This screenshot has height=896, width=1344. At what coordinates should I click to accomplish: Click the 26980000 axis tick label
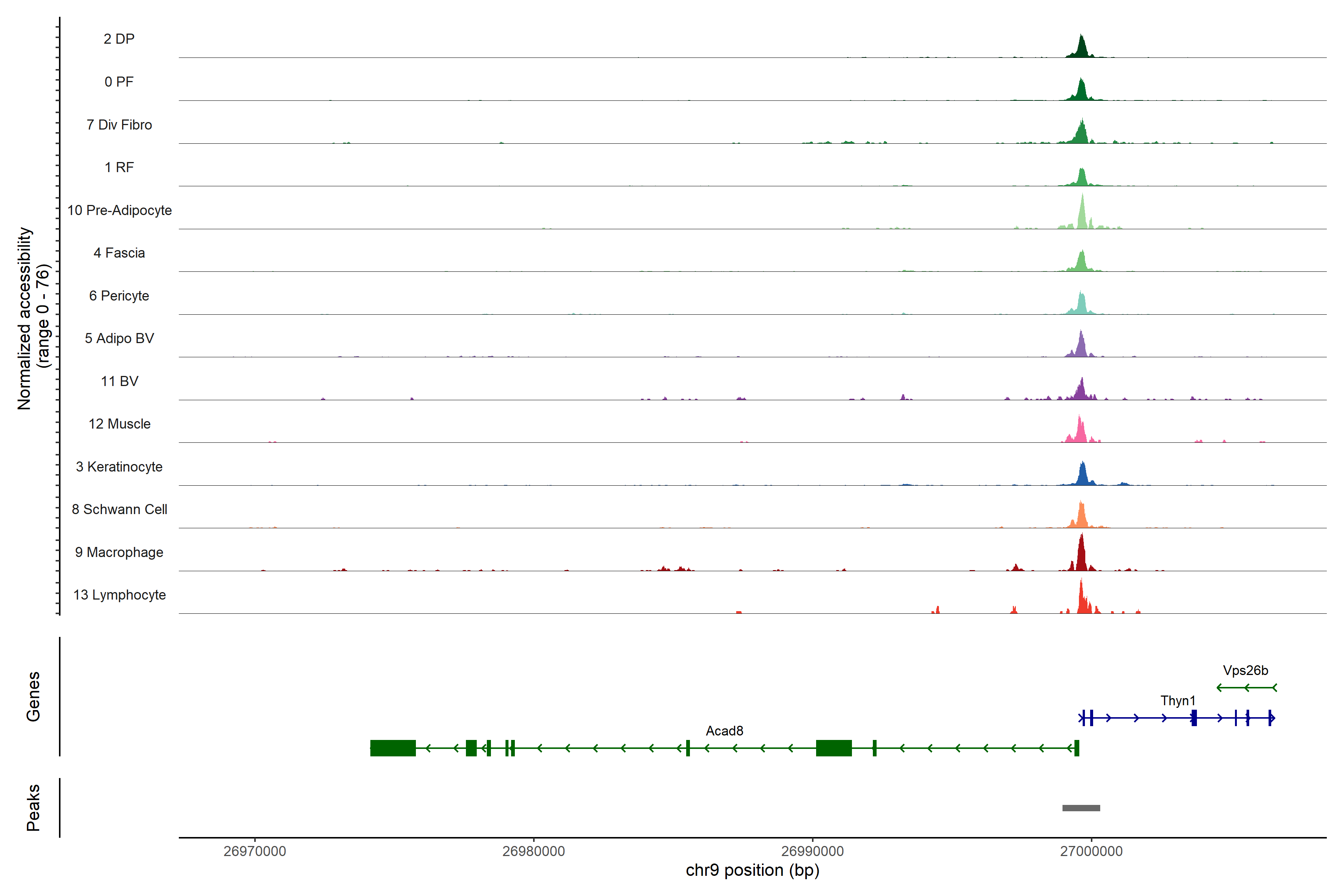point(533,851)
